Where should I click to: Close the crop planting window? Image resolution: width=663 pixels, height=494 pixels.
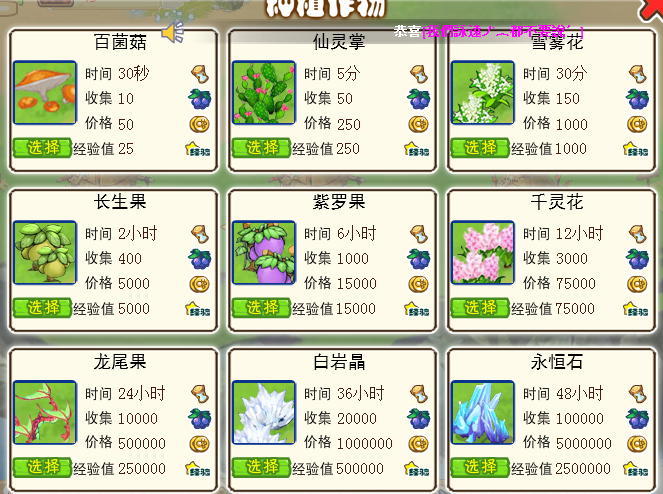click(652, 8)
